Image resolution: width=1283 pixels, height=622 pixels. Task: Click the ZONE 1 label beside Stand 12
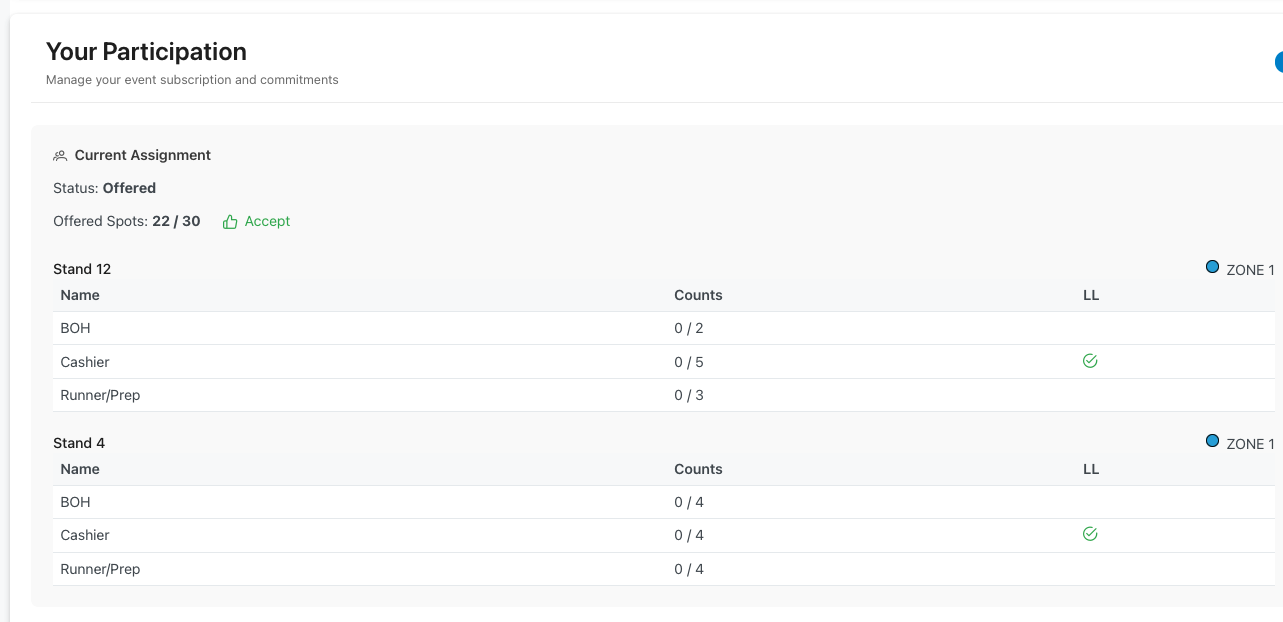click(x=1250, y=270)
